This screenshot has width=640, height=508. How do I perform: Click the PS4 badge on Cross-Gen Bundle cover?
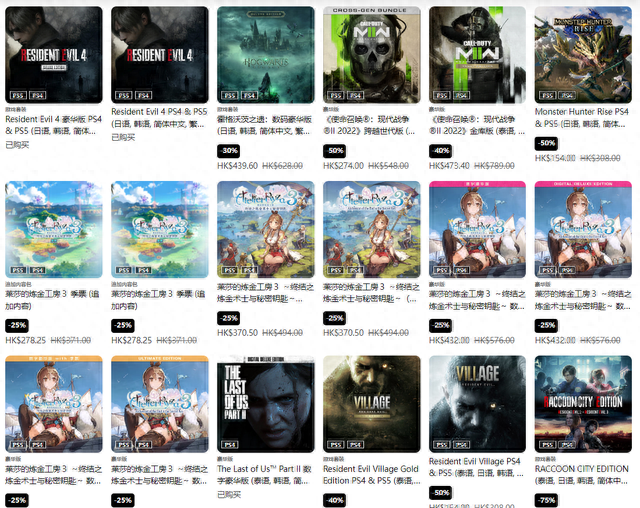tap(355, 95)
